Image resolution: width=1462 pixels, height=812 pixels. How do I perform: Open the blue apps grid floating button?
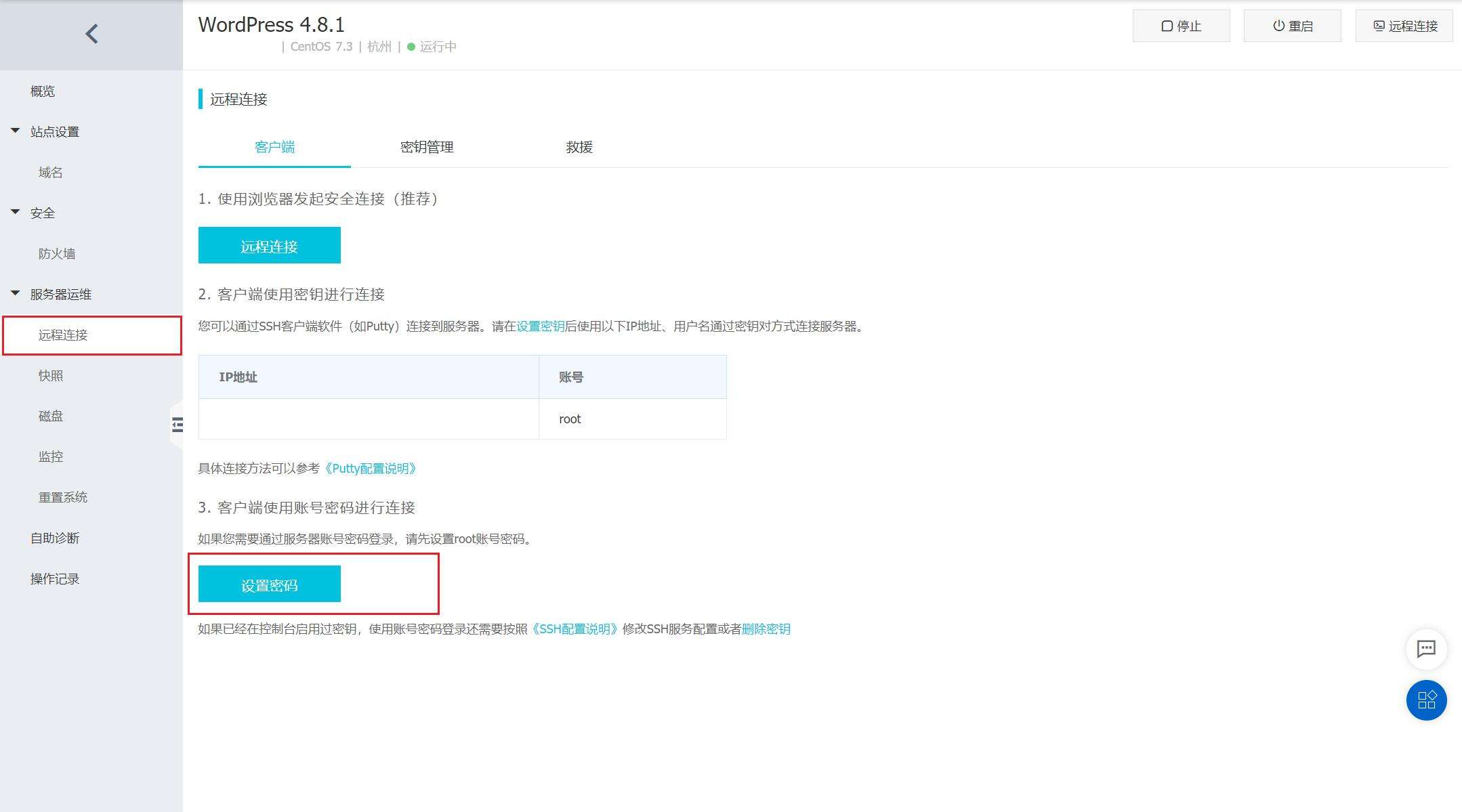point(1426,700)
